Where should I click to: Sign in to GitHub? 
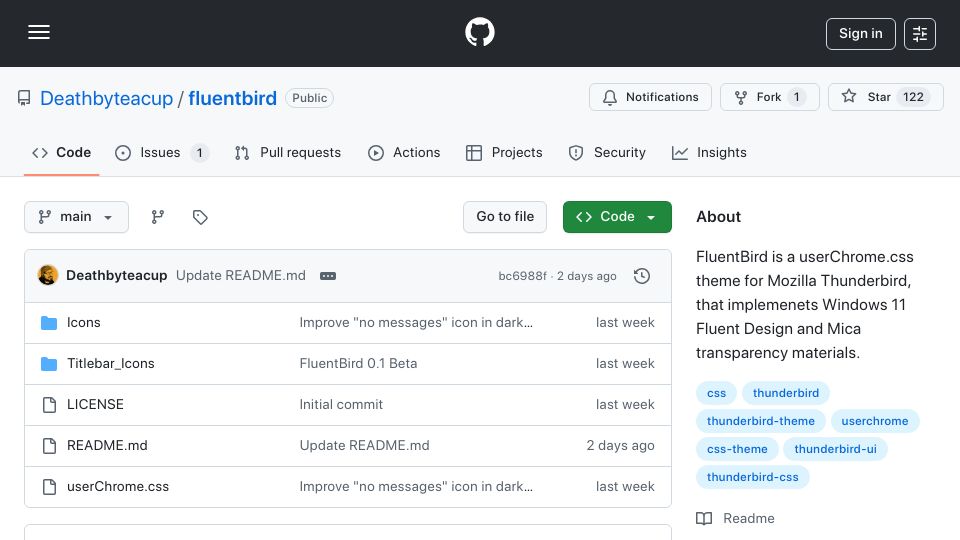click(x=860, y=34)
